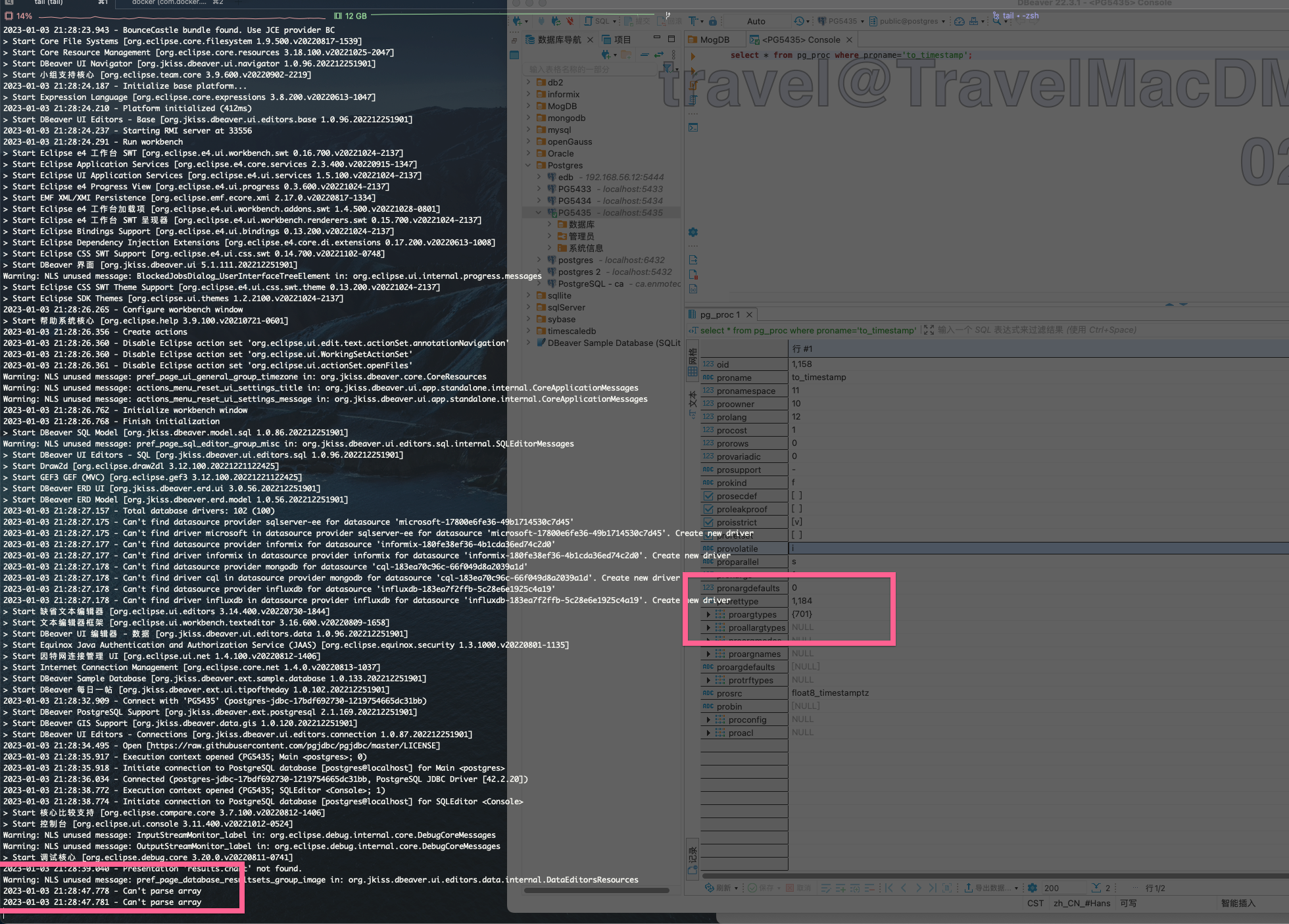
Task: Open the export data dropdown arrow
Action: (1016, 888)
